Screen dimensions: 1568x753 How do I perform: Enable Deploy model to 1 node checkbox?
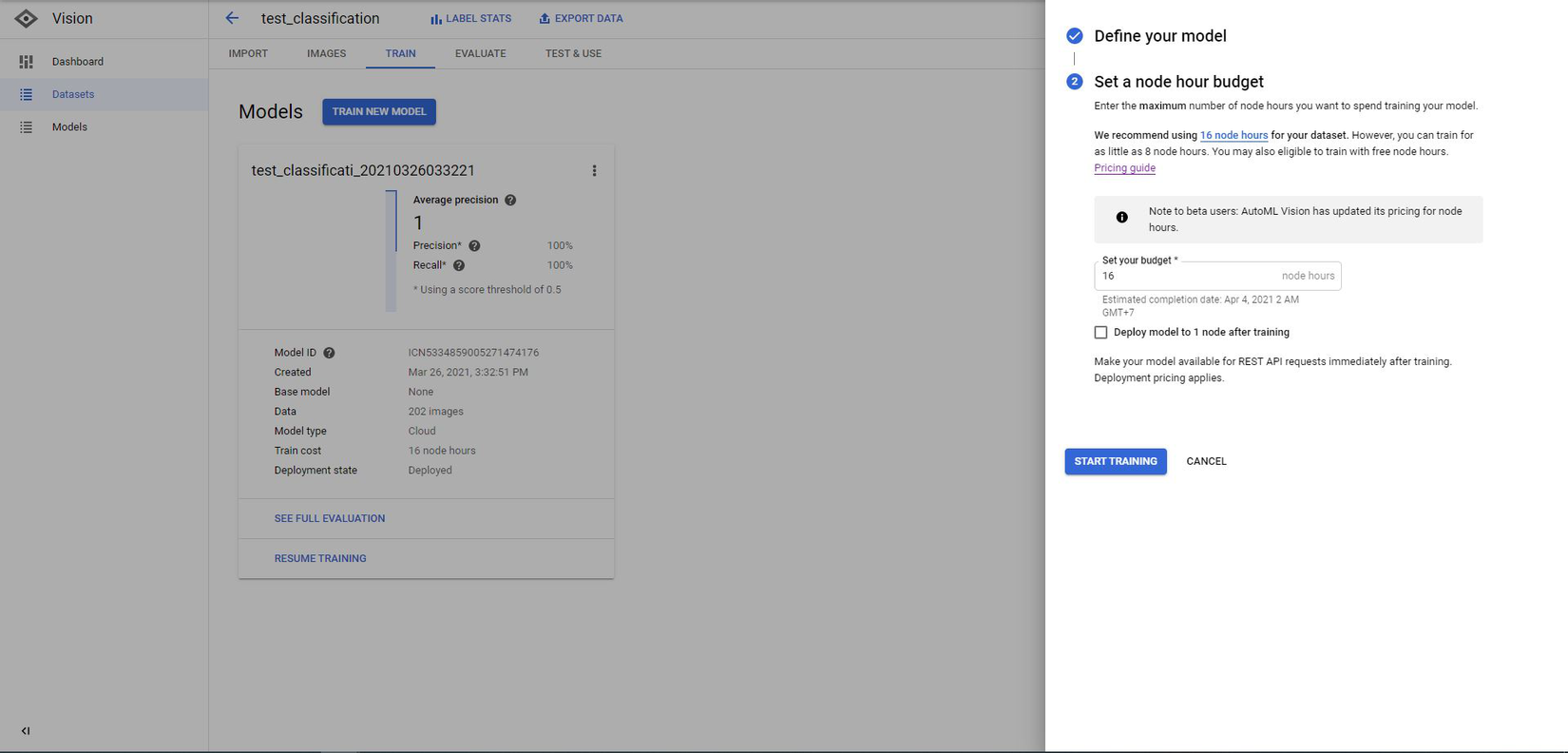pos(1100,333)
